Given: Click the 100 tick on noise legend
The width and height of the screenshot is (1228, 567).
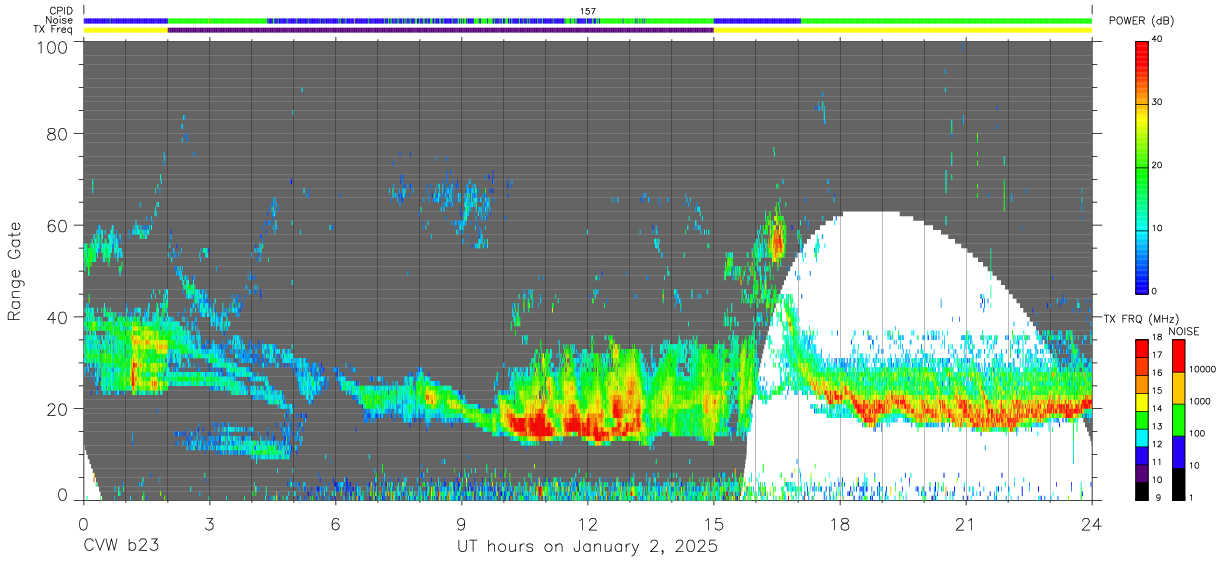Looking at the screenshot, I should click(x=1198, y=433).
